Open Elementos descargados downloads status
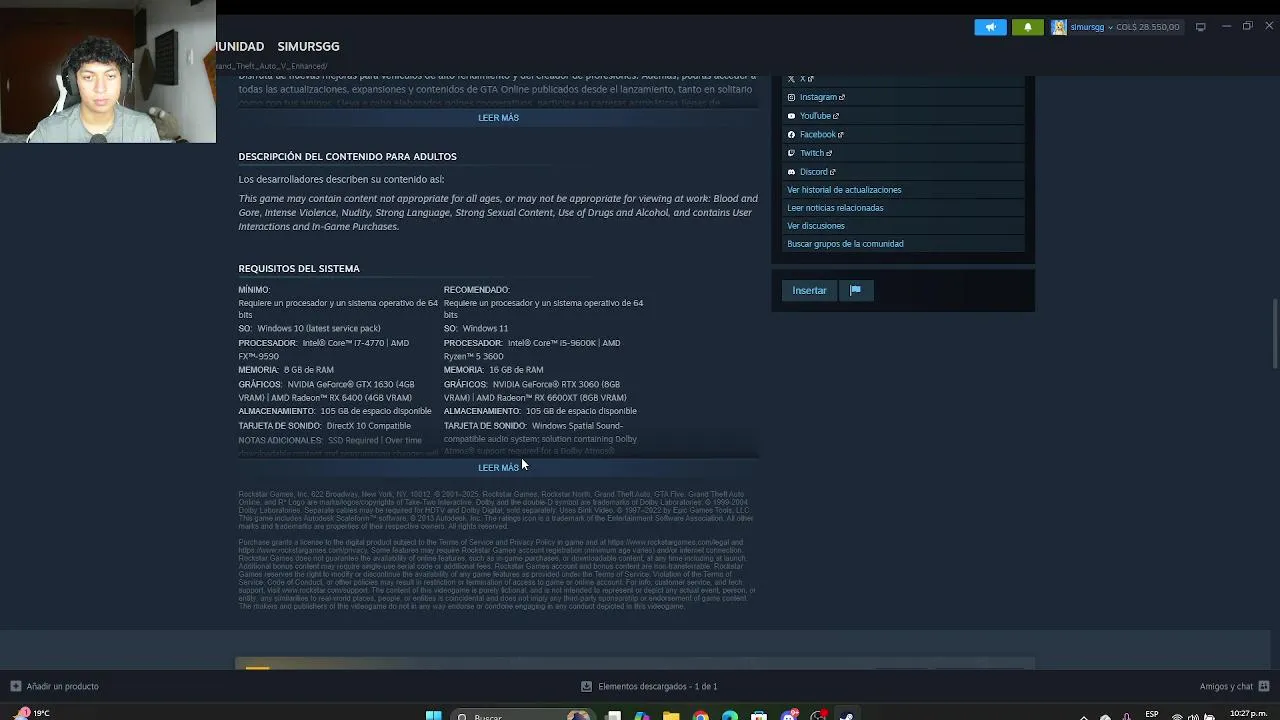 pyautogui.click(x=657, y=686)
